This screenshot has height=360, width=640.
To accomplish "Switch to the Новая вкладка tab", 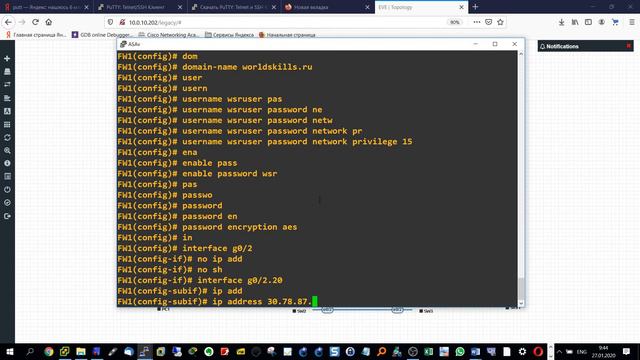I will coord(328,7).
